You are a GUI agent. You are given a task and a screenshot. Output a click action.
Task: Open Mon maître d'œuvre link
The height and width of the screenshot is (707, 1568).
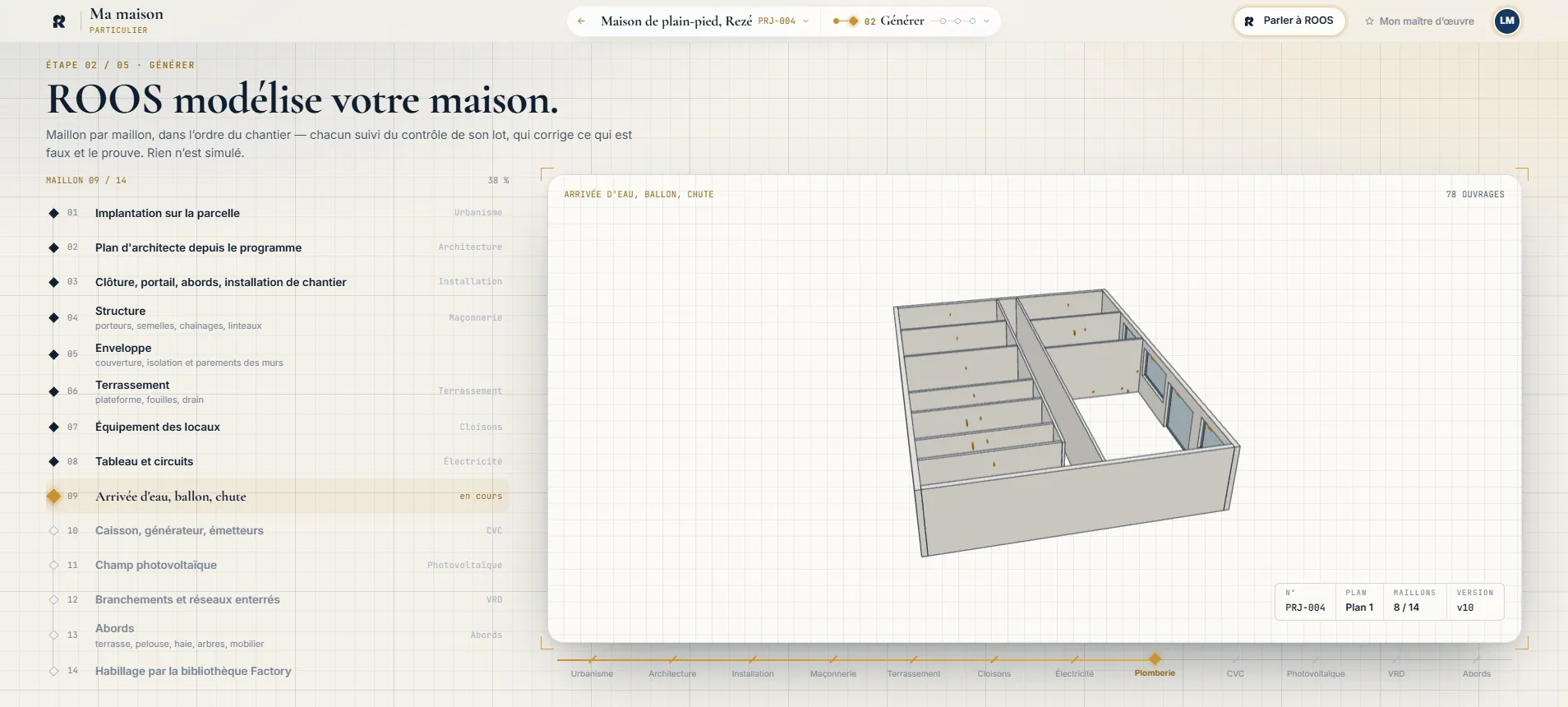(x=1419, y=21)
